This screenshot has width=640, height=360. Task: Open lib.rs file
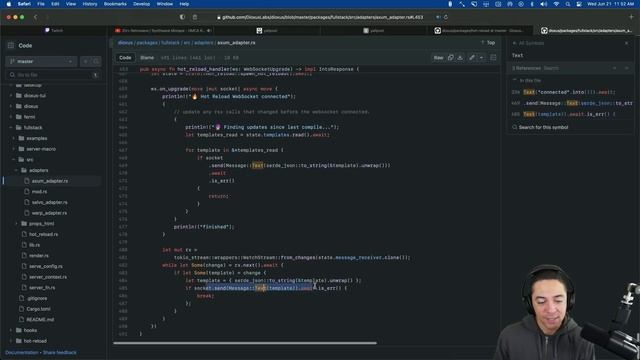pos(34,245)
